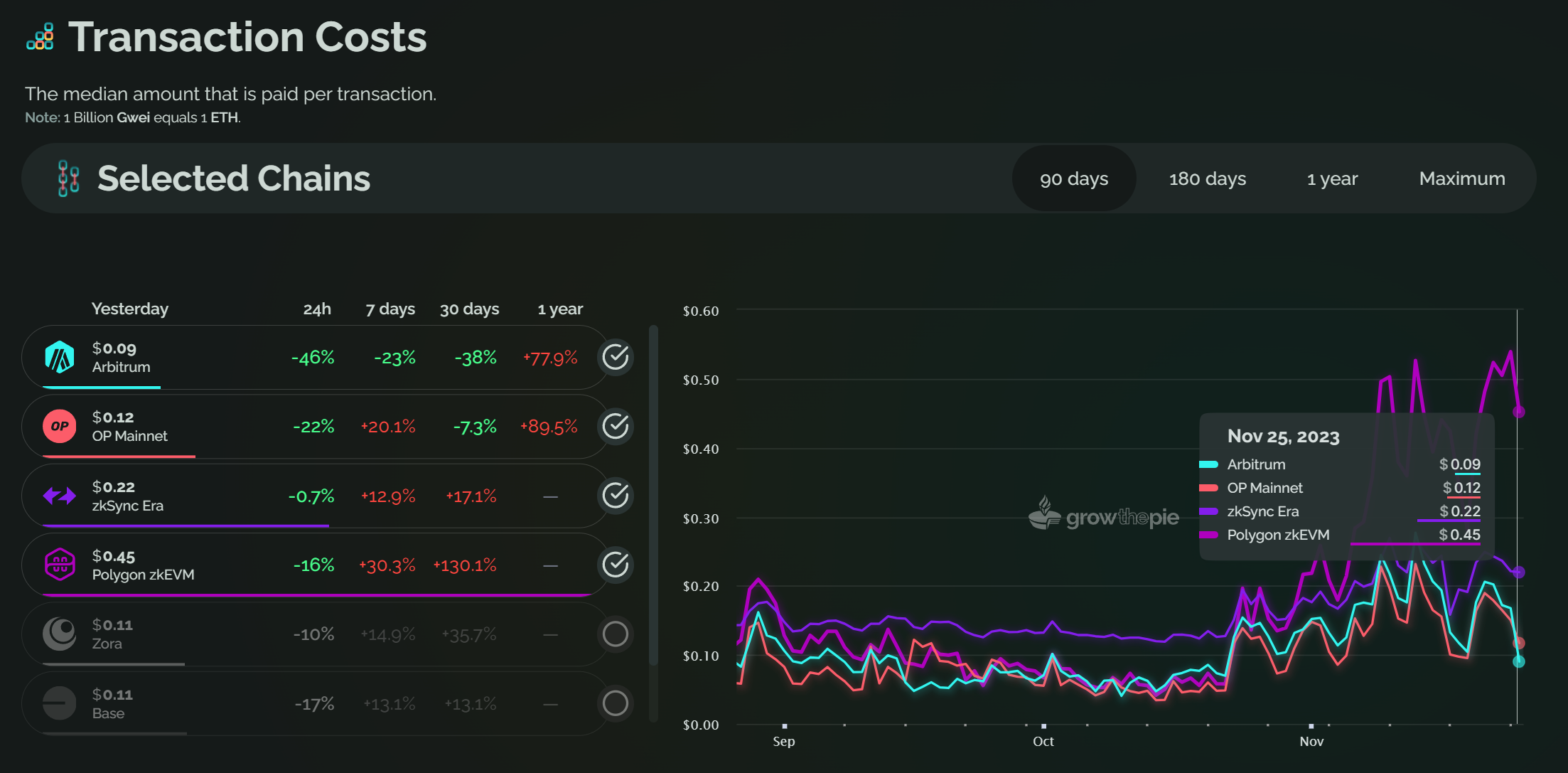Viewport: 1568px width, 773px height.
Task: Switch to the Maximum timespan
Action: [x=1462, y=178]
